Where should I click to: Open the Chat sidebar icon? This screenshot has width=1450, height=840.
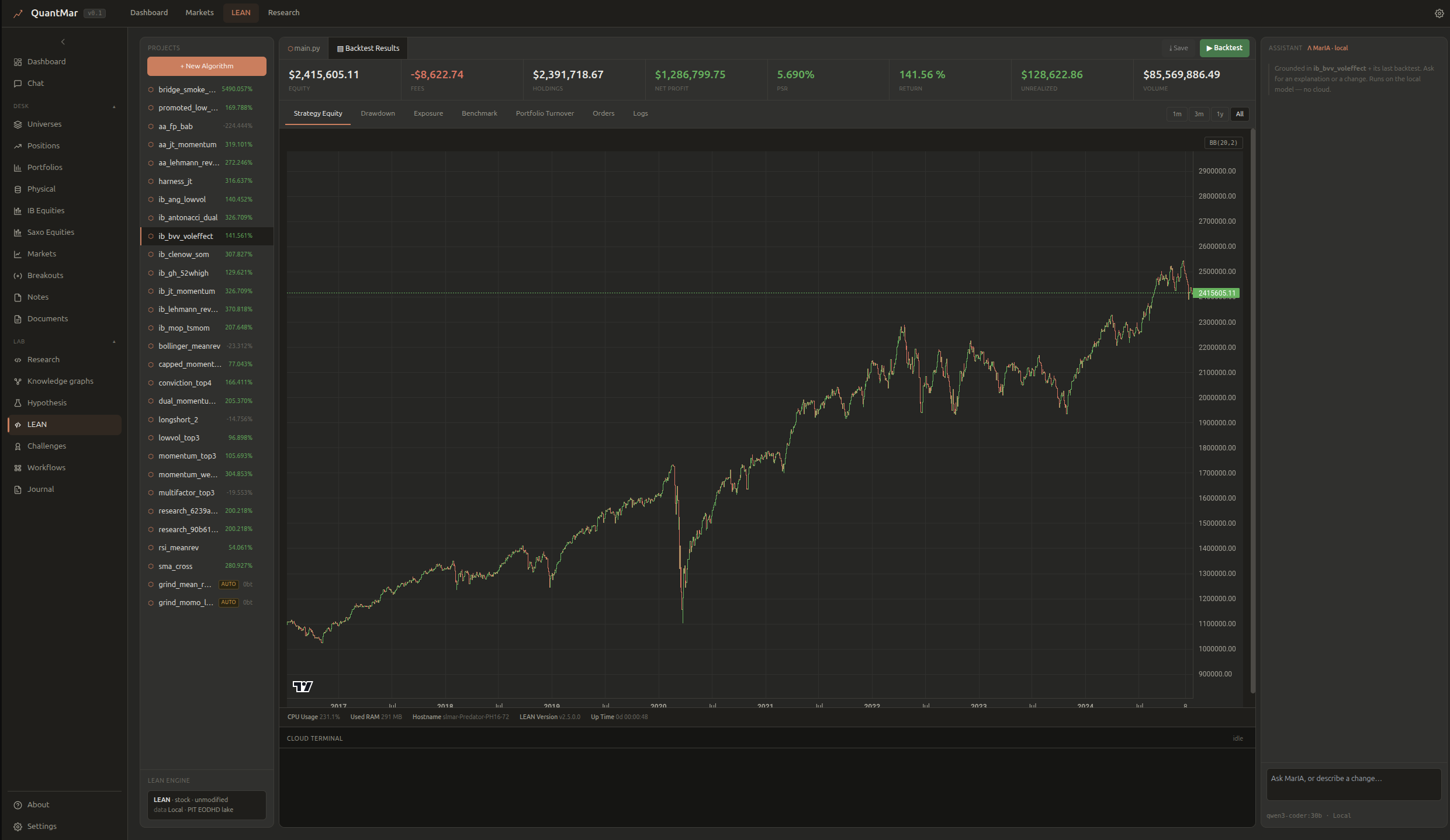coord(18,84)
